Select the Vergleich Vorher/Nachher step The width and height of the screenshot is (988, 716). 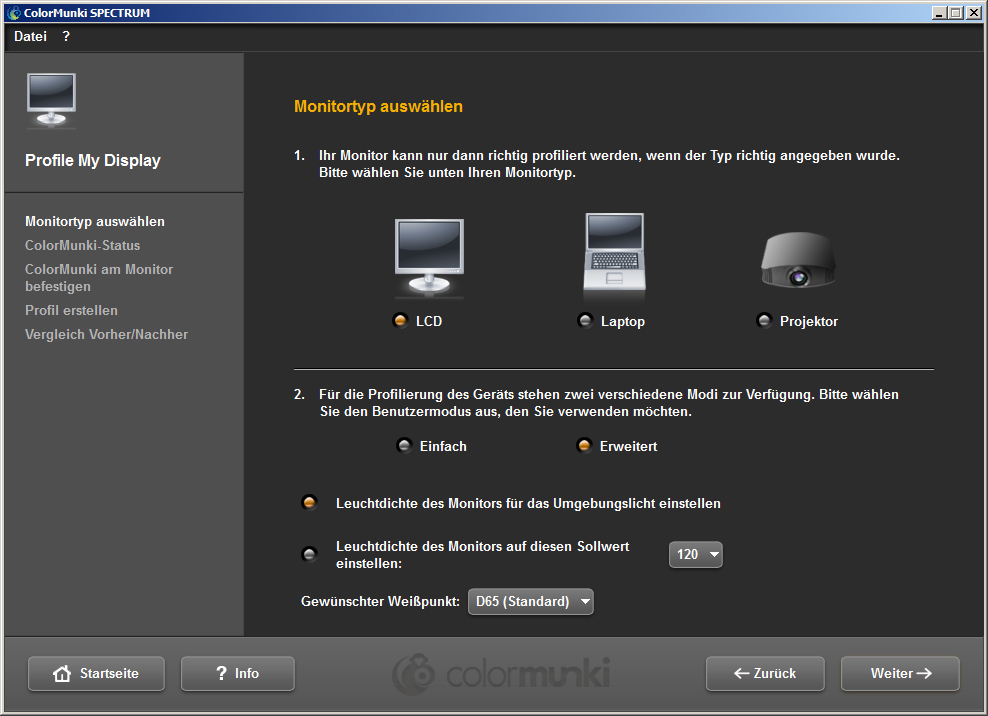106,334
